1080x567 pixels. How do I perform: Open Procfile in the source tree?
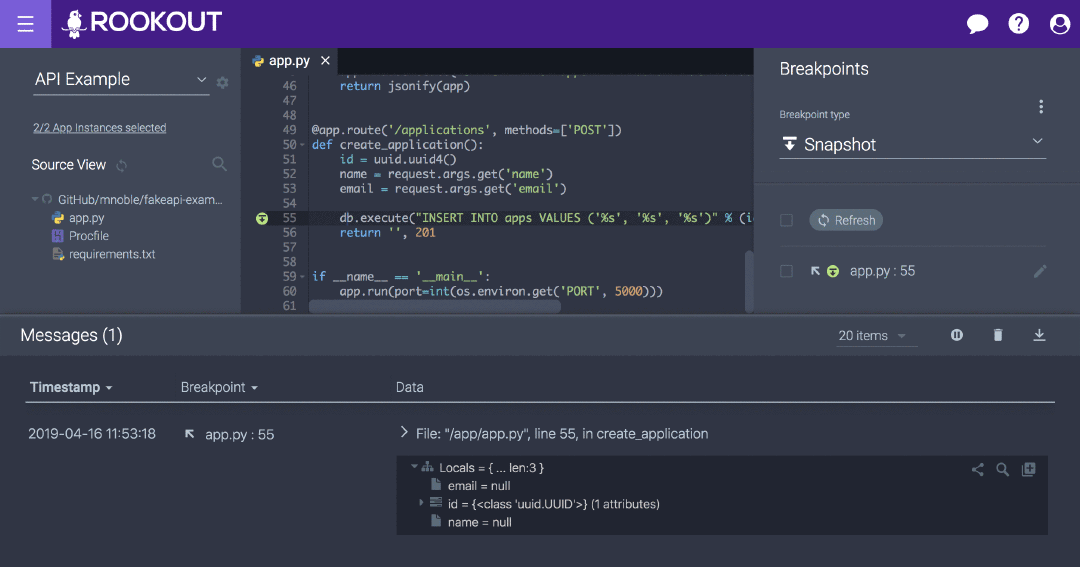(x=89, y=236)
